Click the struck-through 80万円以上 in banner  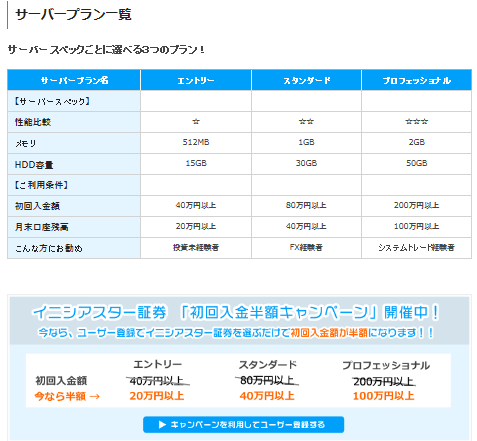(267, 380)
